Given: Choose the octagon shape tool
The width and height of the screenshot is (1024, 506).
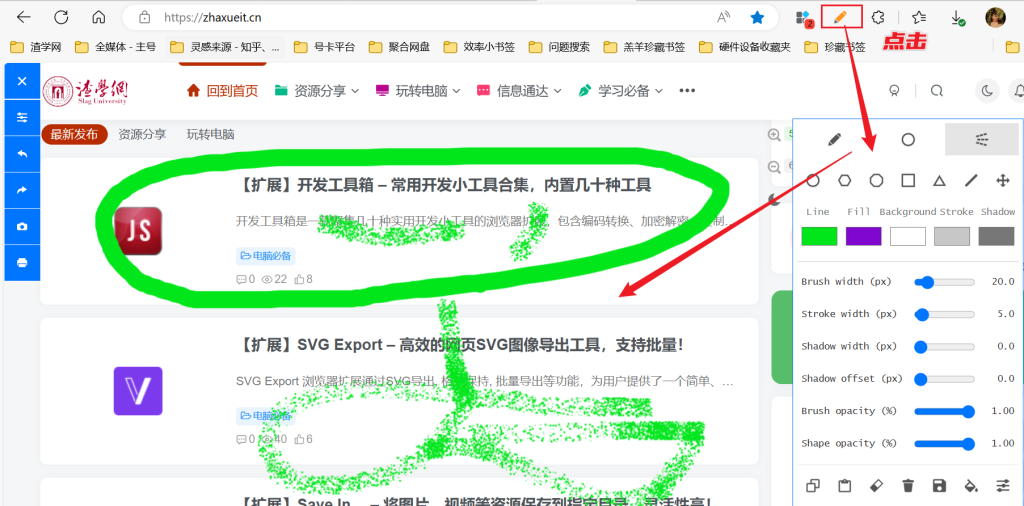Looking at the screenshot, I should tap(876, 181).
